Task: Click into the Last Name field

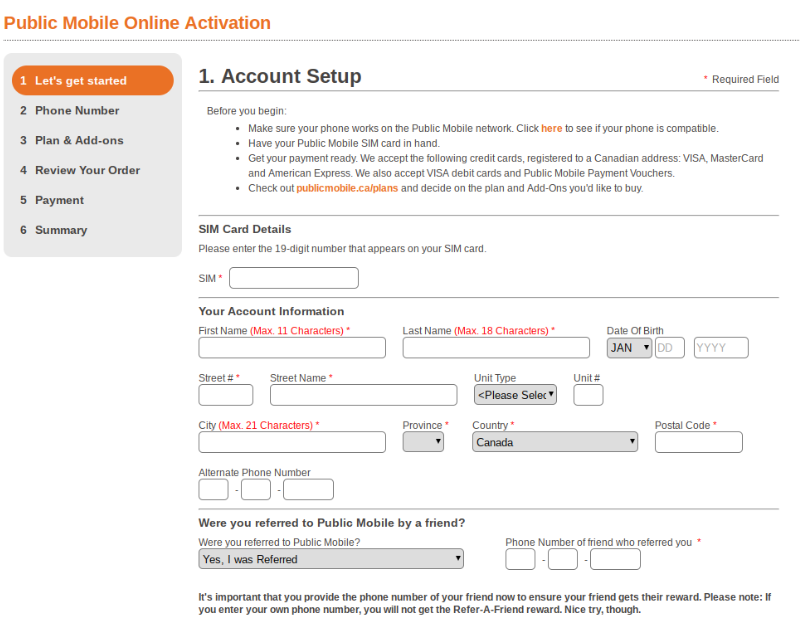Action: tap(496, 348)
